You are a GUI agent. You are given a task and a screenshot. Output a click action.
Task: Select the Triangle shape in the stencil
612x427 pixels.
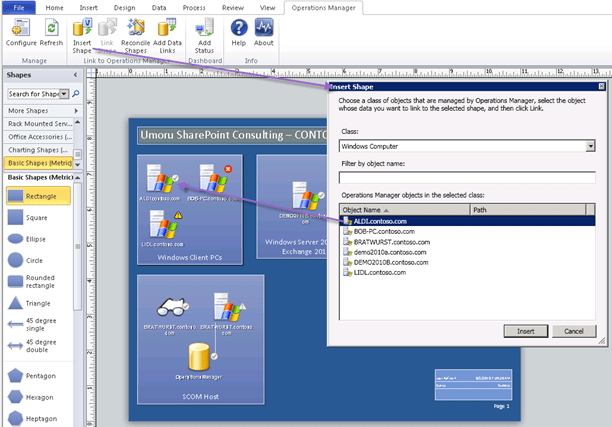tap(29, 303)
